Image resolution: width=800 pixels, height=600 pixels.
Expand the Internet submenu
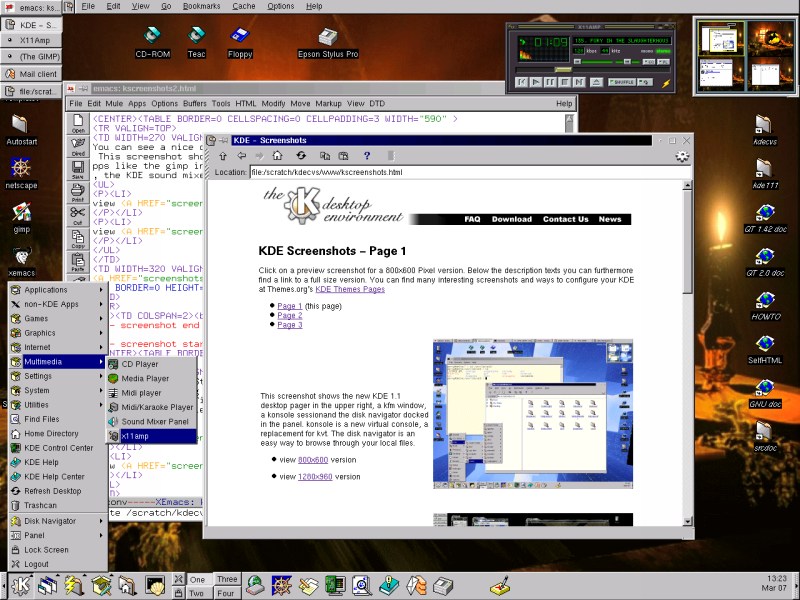(x=58, y=347)
